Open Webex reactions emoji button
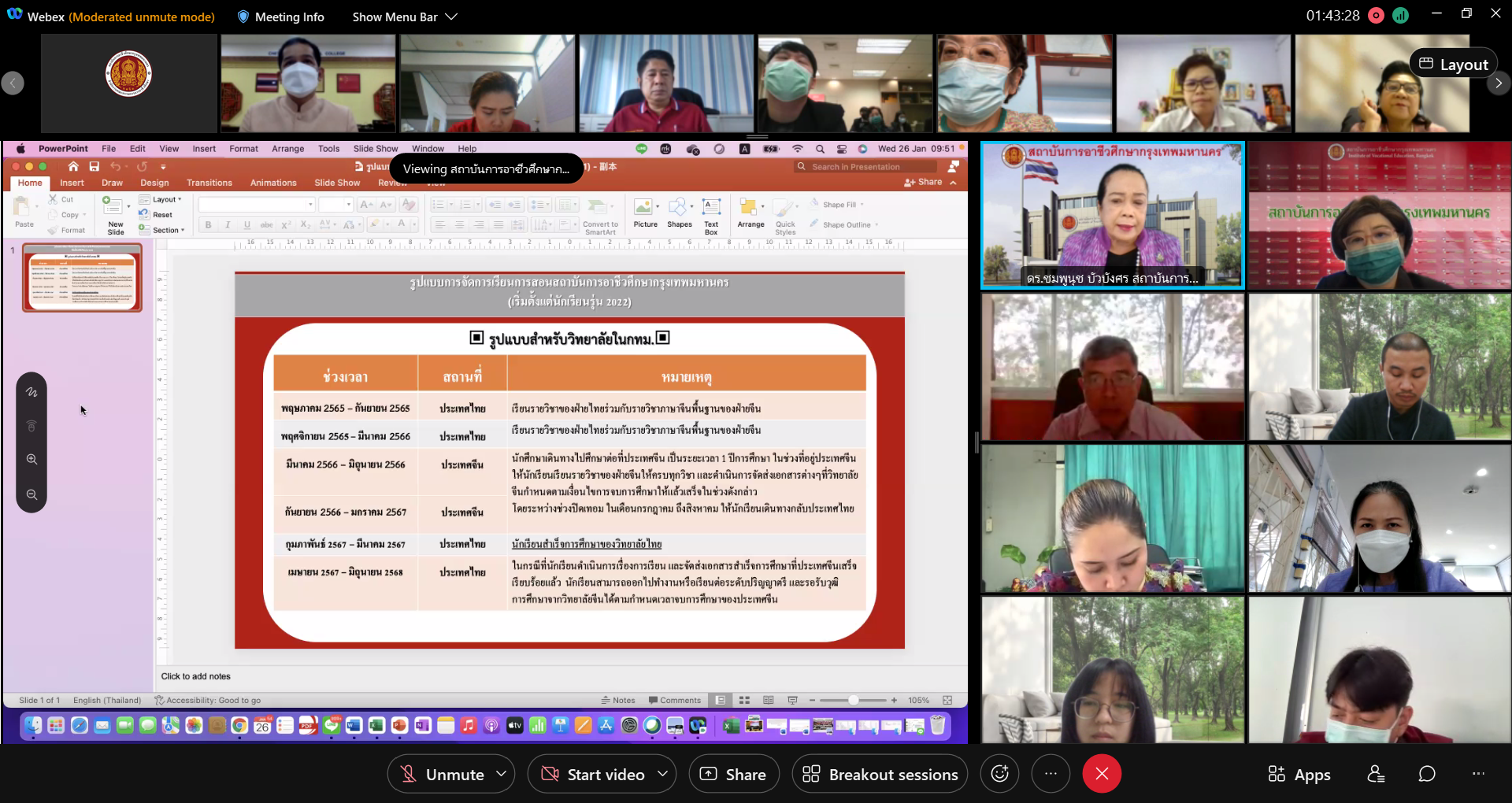This screenshot has width=1512, height=803. [1000, 774]
